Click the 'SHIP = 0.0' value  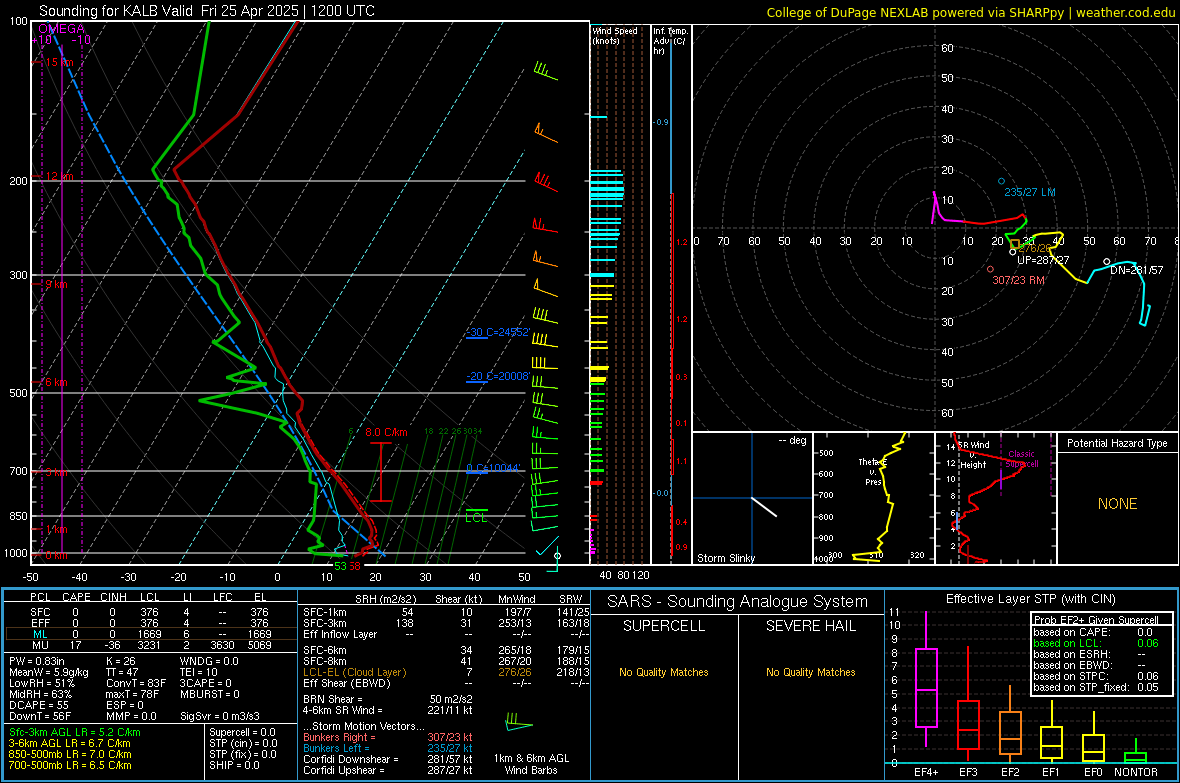coord(234,765)
